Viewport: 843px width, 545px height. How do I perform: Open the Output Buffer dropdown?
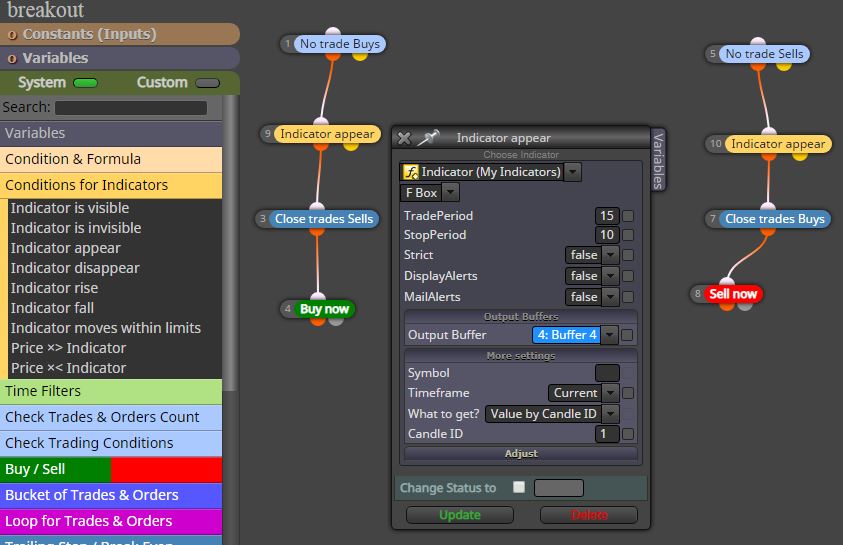pos(574,335)
